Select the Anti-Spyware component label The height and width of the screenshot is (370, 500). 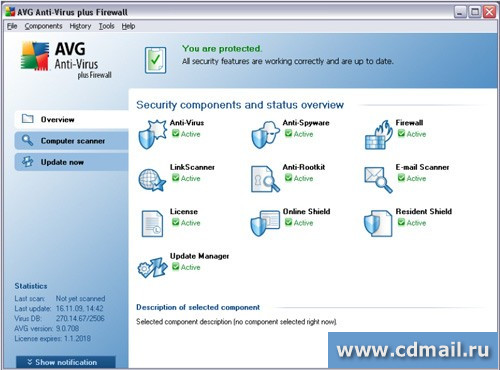coord(306,123)
